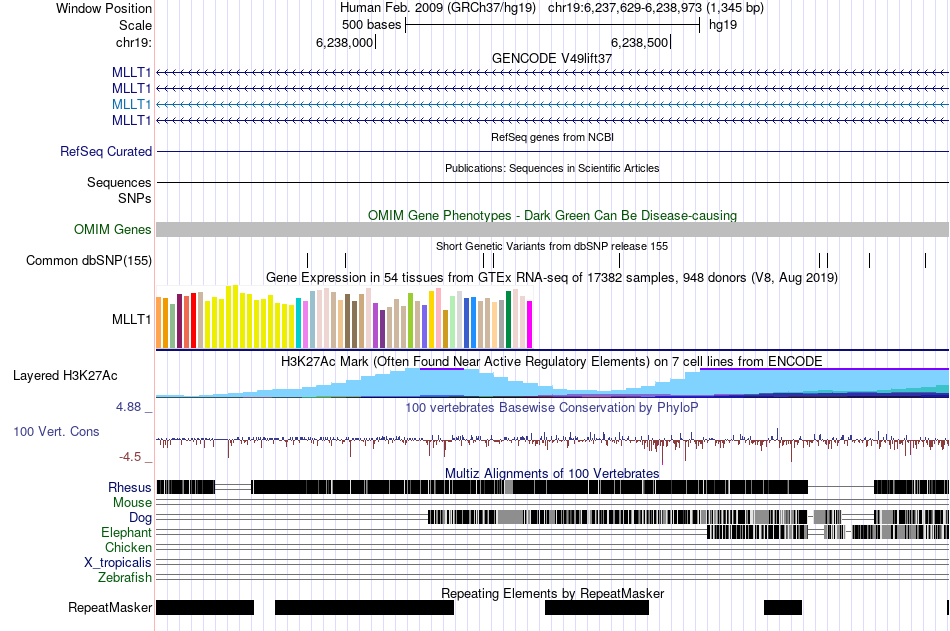Open the OMIM Genes track label
The width and height of the screenshot is (950, 631).
click(x=113, y=229)
